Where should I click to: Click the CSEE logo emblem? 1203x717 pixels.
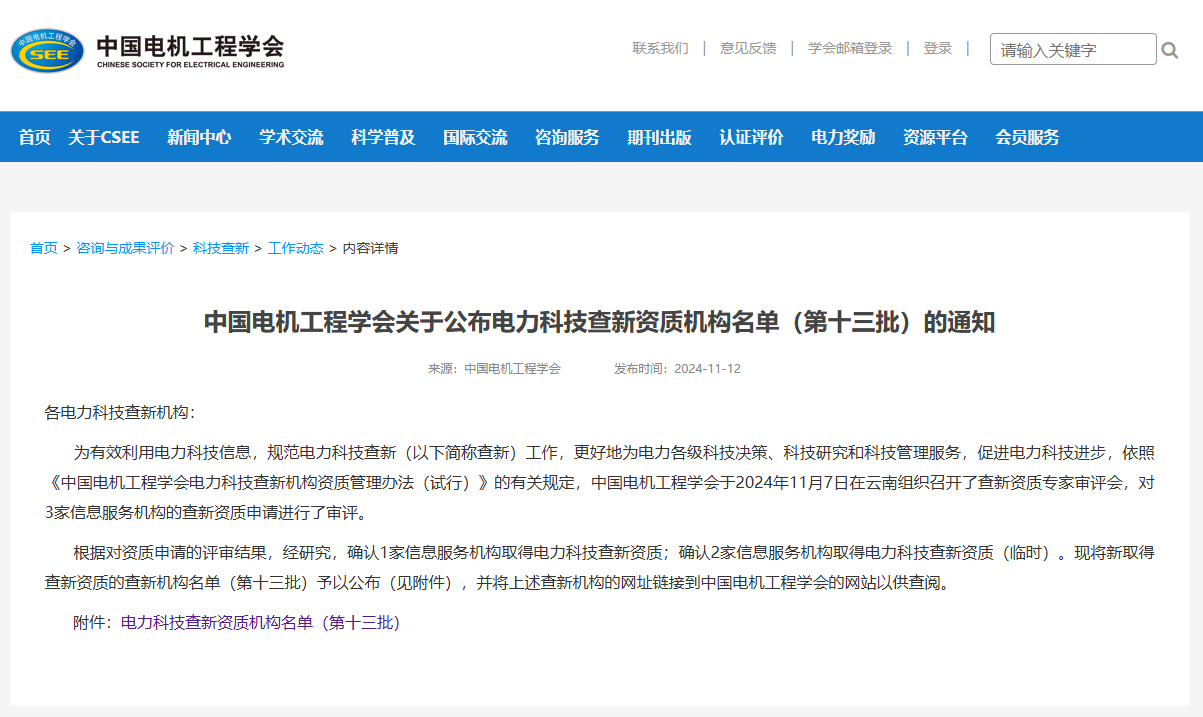coord(47,50)
